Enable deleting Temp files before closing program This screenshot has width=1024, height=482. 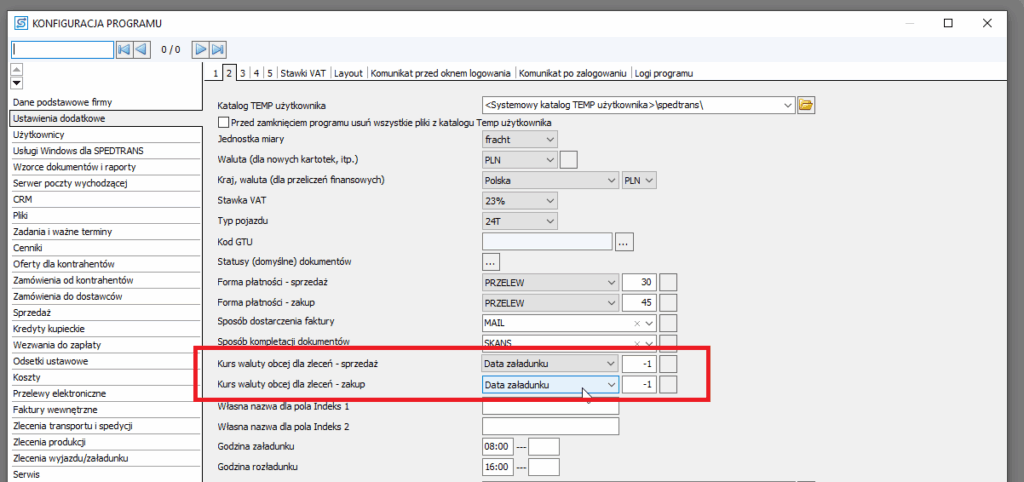pyautogui.click(x=224, y=122)
